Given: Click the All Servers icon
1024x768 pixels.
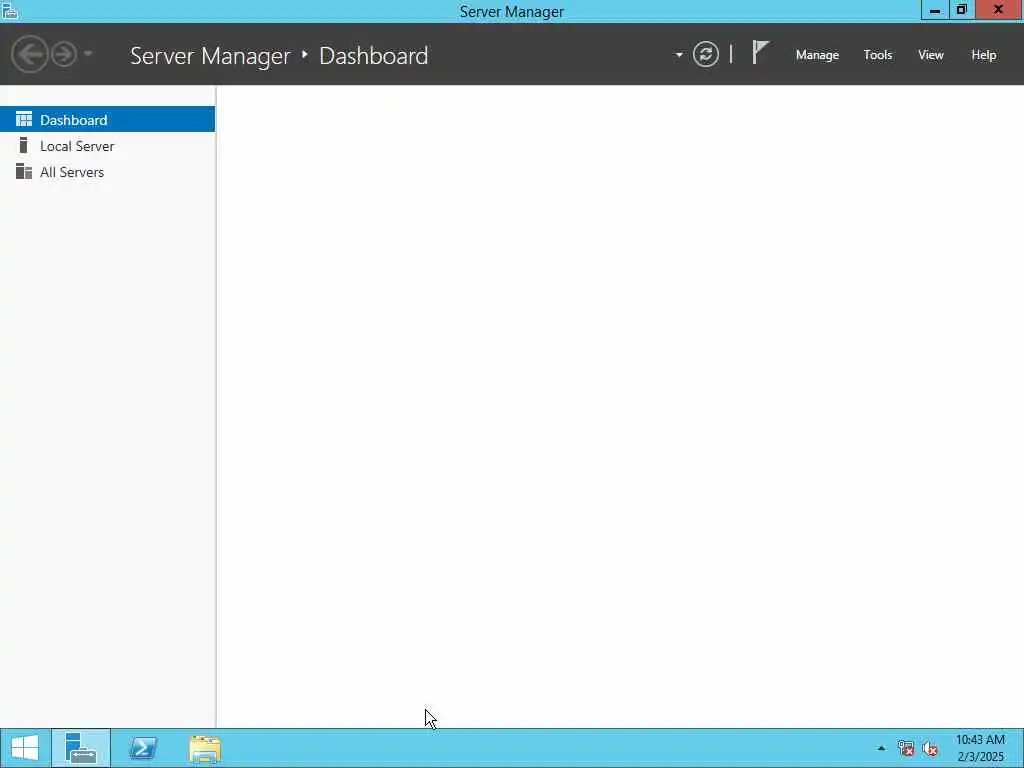Looking at the screenshot, I should click(x=24, y=171).
